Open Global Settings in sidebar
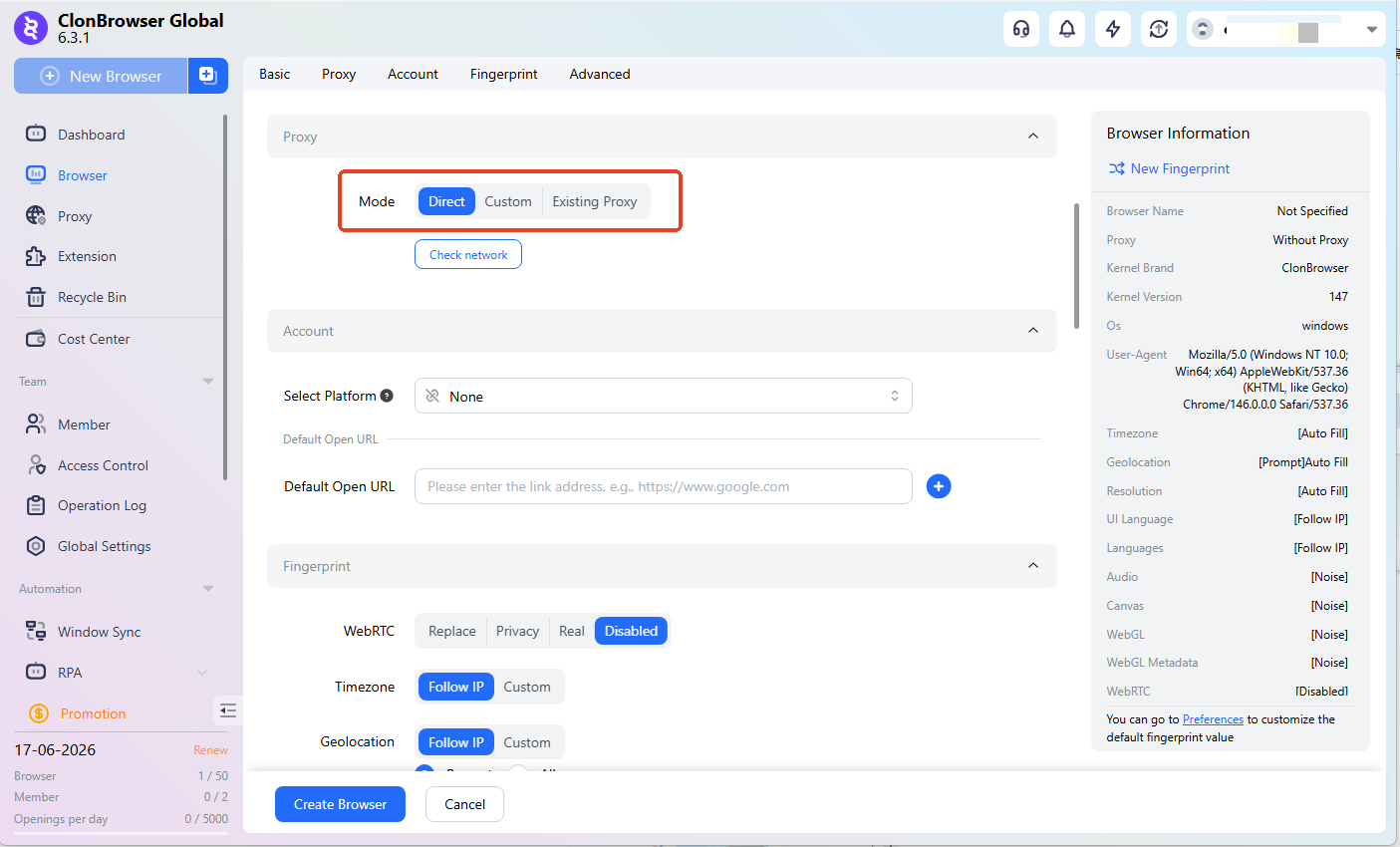The width and height of the screenshot is (1400, 847). click(x=104, y=546)
